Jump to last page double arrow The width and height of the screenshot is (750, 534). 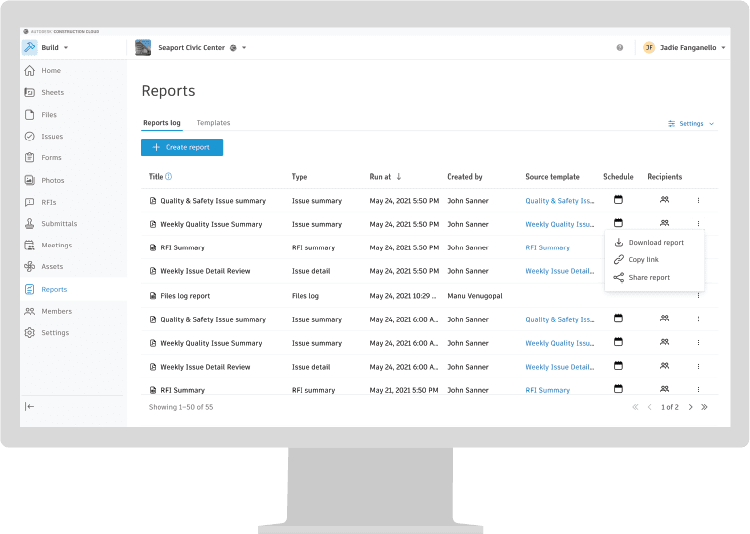(x=704, y=407)
